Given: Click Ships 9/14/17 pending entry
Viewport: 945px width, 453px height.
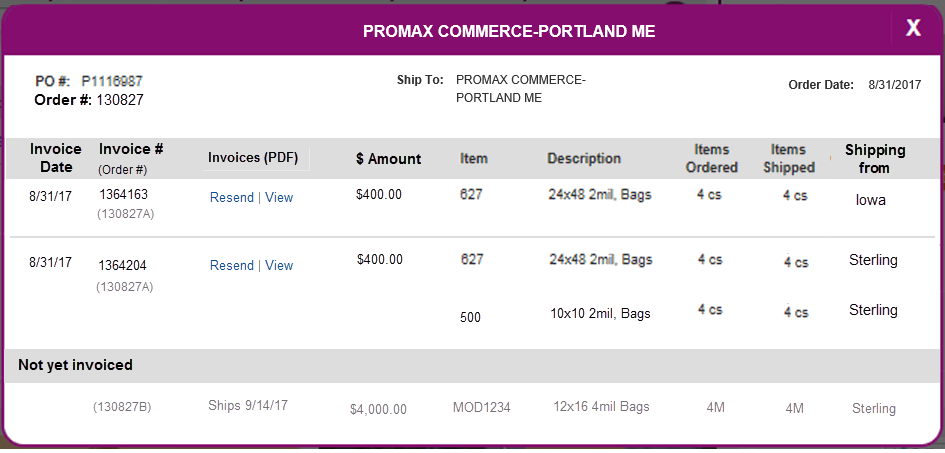Looking at the screenshot, I should pos(248,405).
